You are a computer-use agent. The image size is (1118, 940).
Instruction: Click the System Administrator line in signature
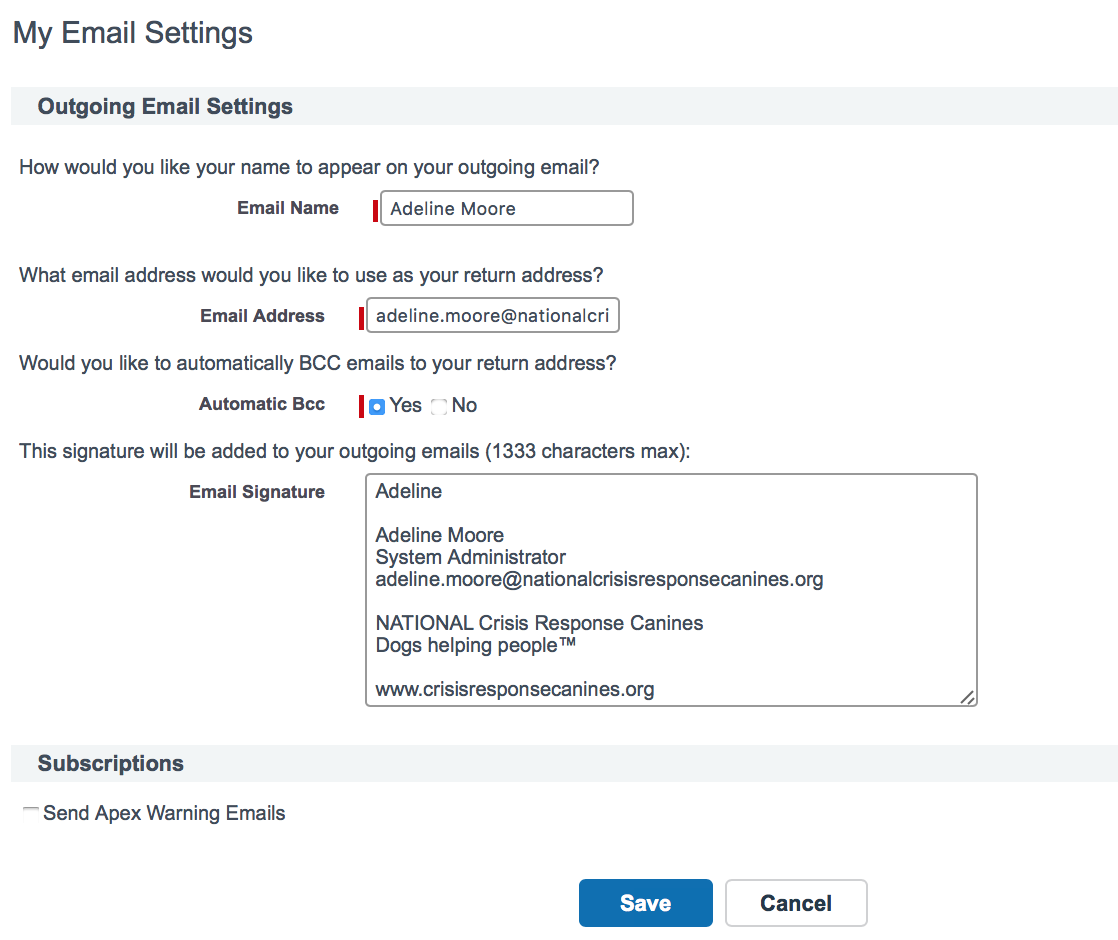[470, 557]
